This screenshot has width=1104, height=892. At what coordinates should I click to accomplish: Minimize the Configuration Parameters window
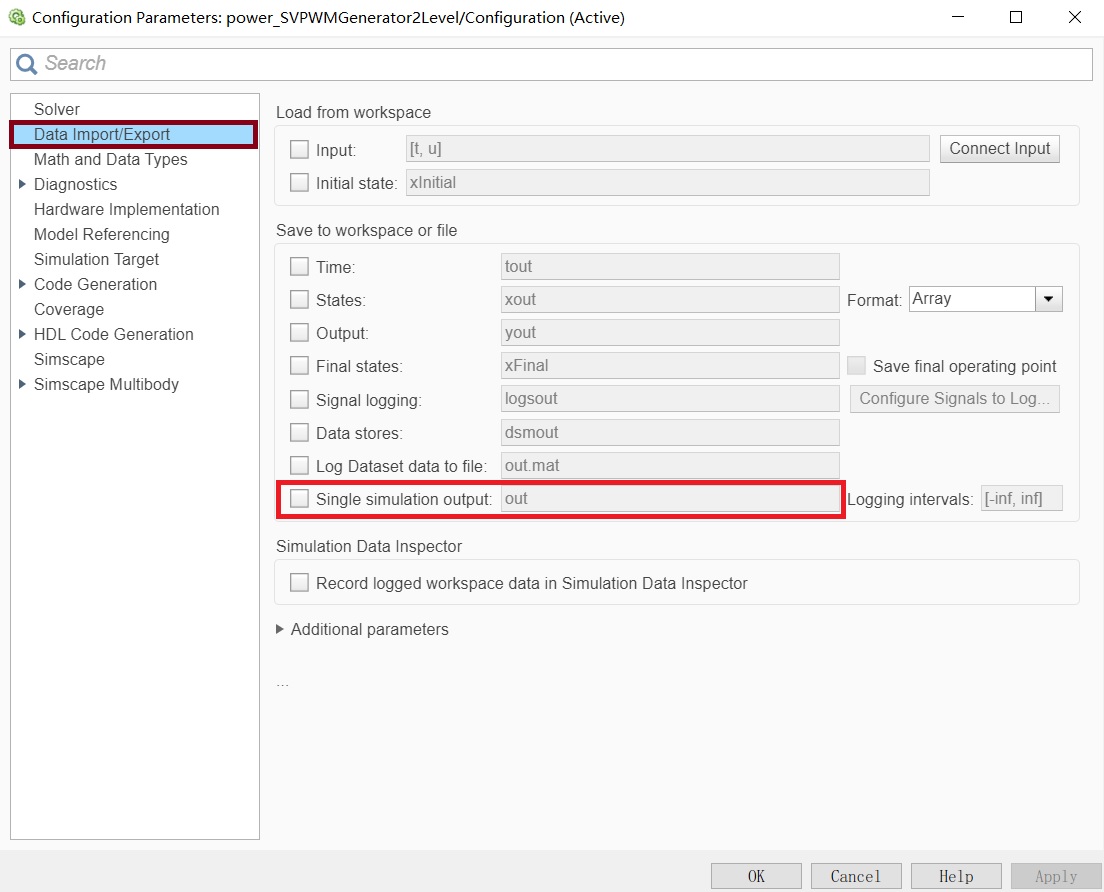tap(958, 17)
